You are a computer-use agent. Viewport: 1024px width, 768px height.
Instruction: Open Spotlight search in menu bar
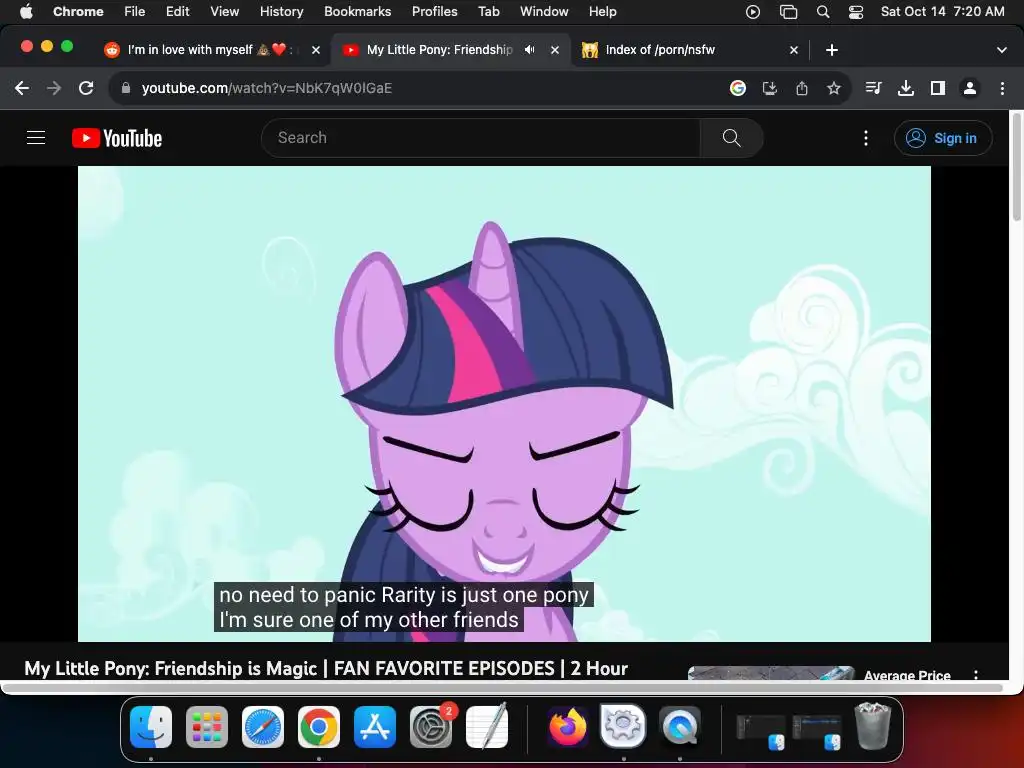tap(823, 12)
